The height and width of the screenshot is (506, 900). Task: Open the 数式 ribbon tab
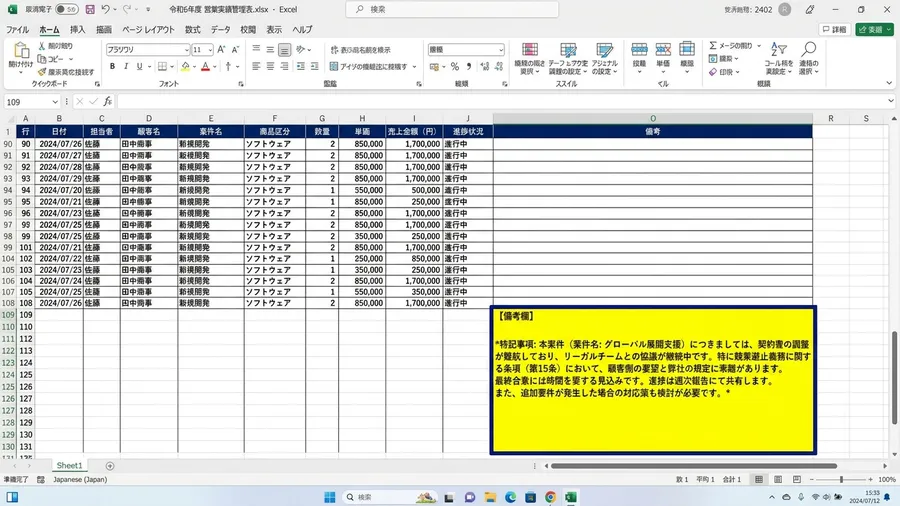192,30
